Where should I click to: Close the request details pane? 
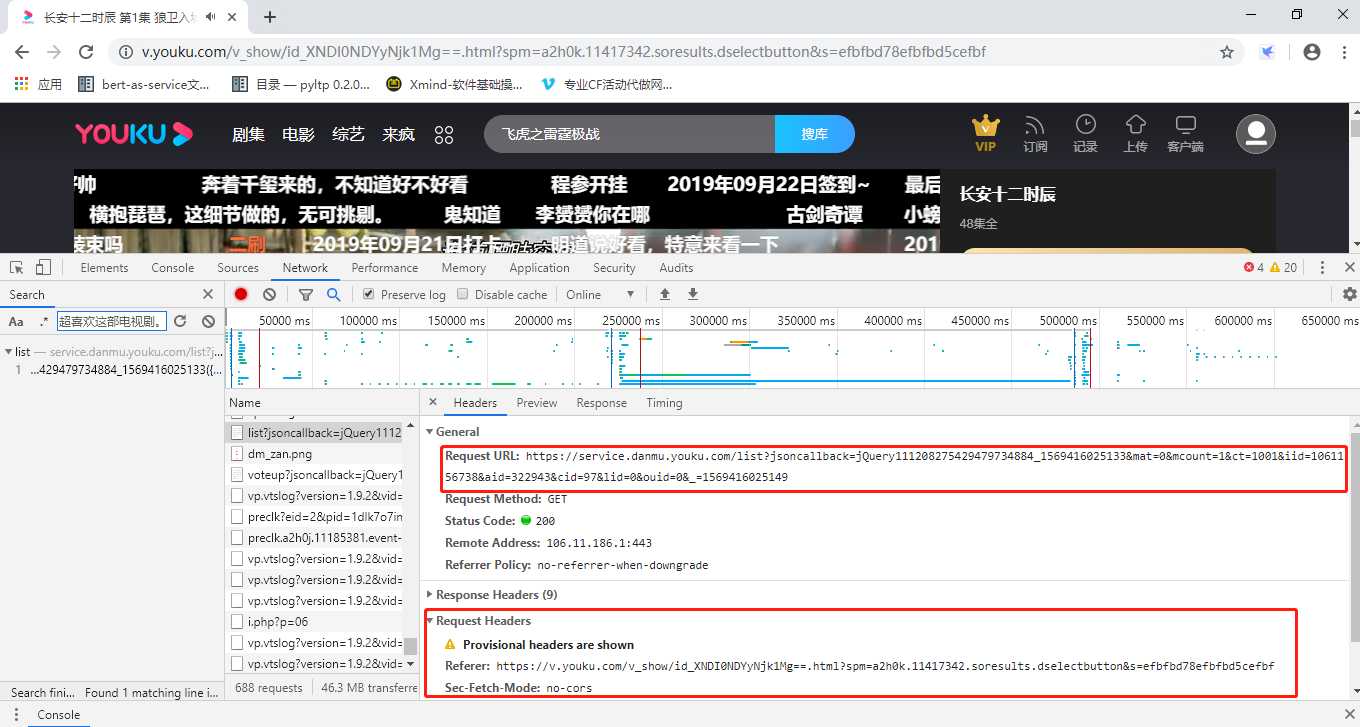click(x=433, y=402)
